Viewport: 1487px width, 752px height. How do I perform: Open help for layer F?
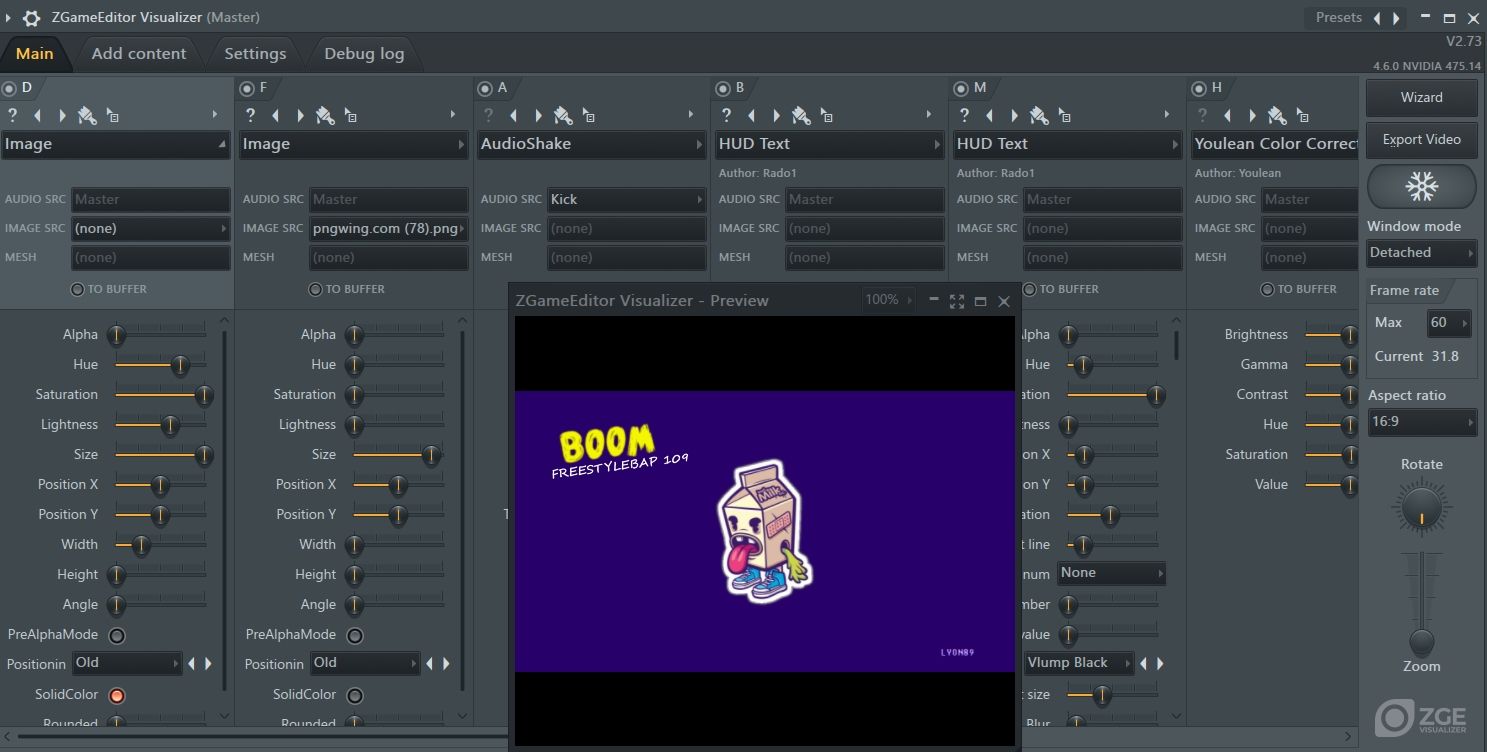click(251, 115)
